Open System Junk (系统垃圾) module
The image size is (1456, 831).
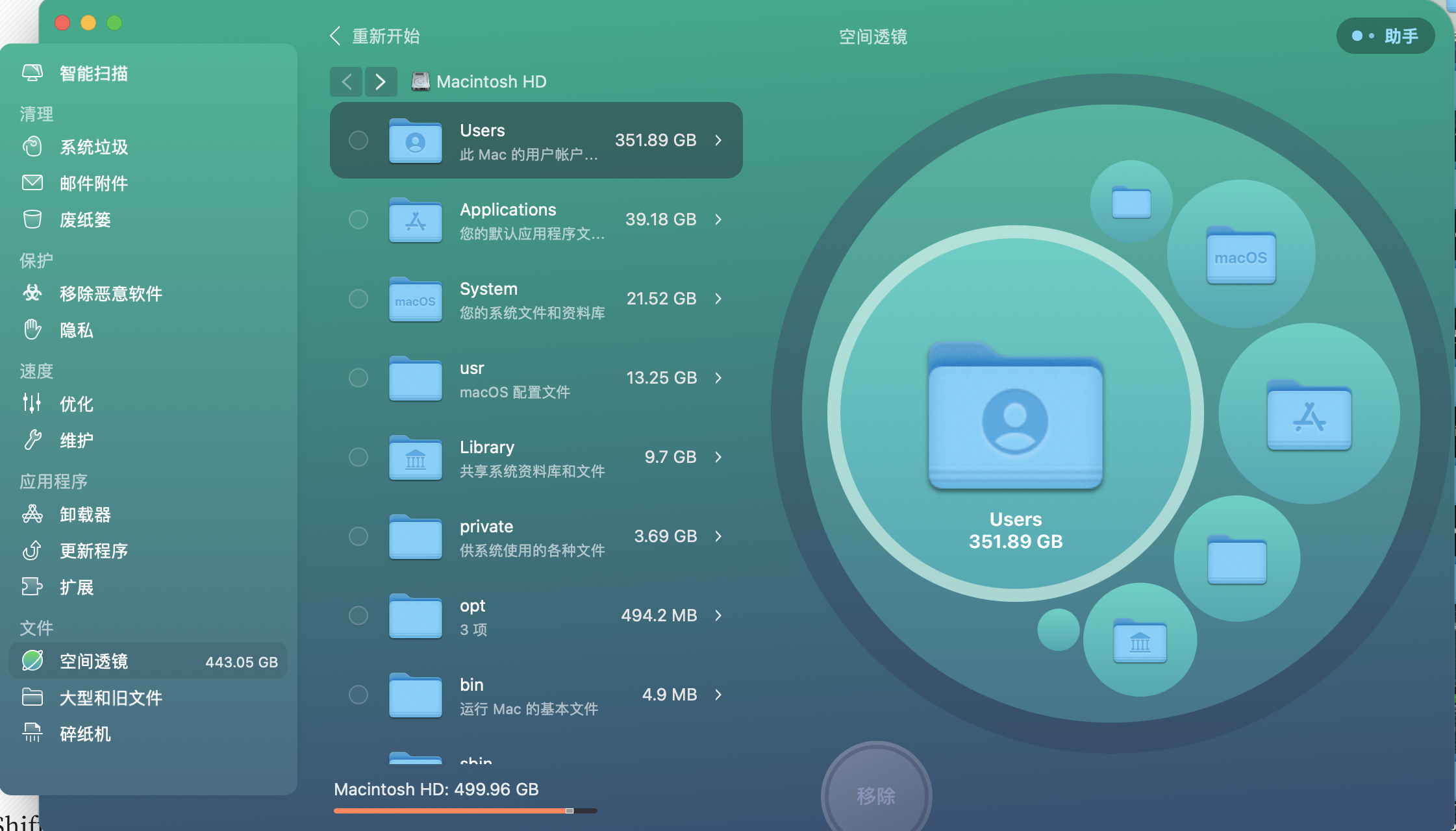(93, 147)
